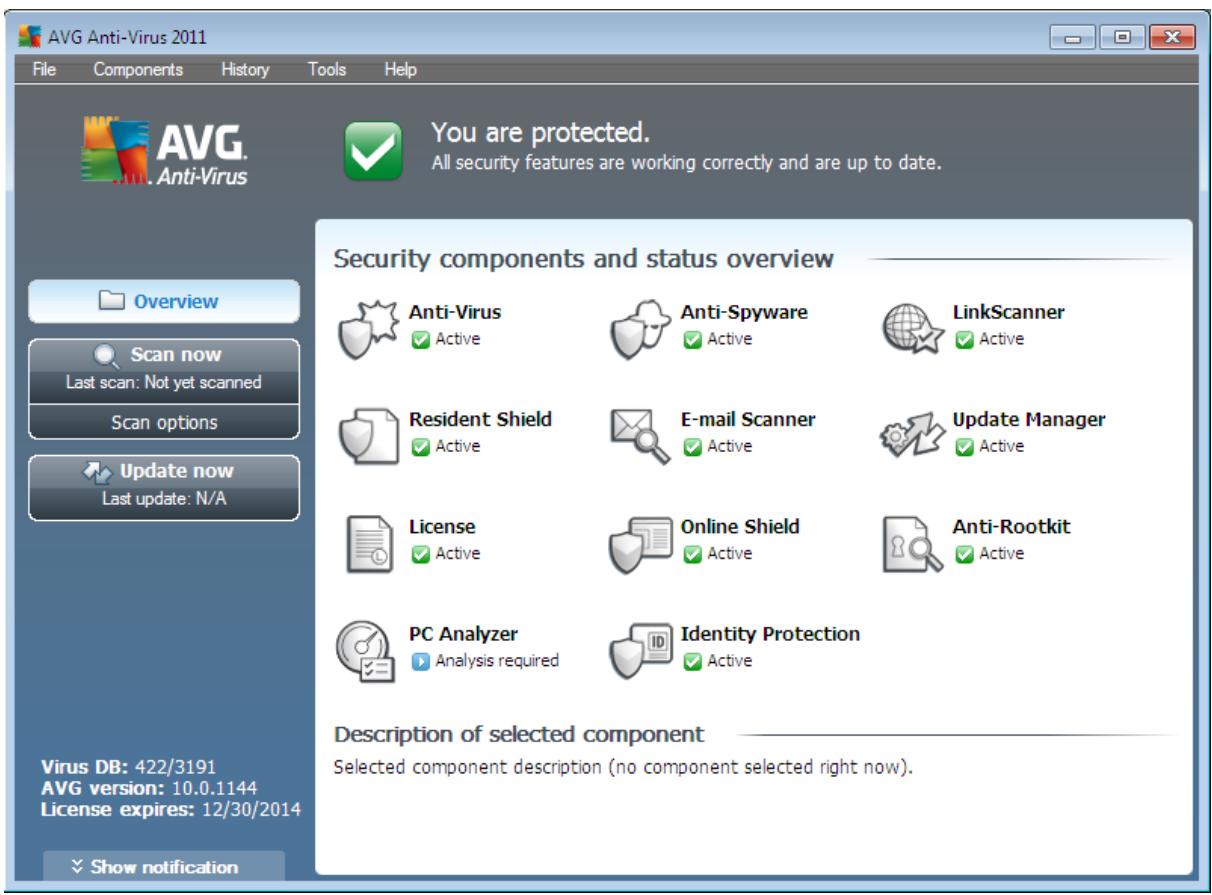Select the Anti-Spyware component title
The image size is (1212, 895).
(744, 311)
